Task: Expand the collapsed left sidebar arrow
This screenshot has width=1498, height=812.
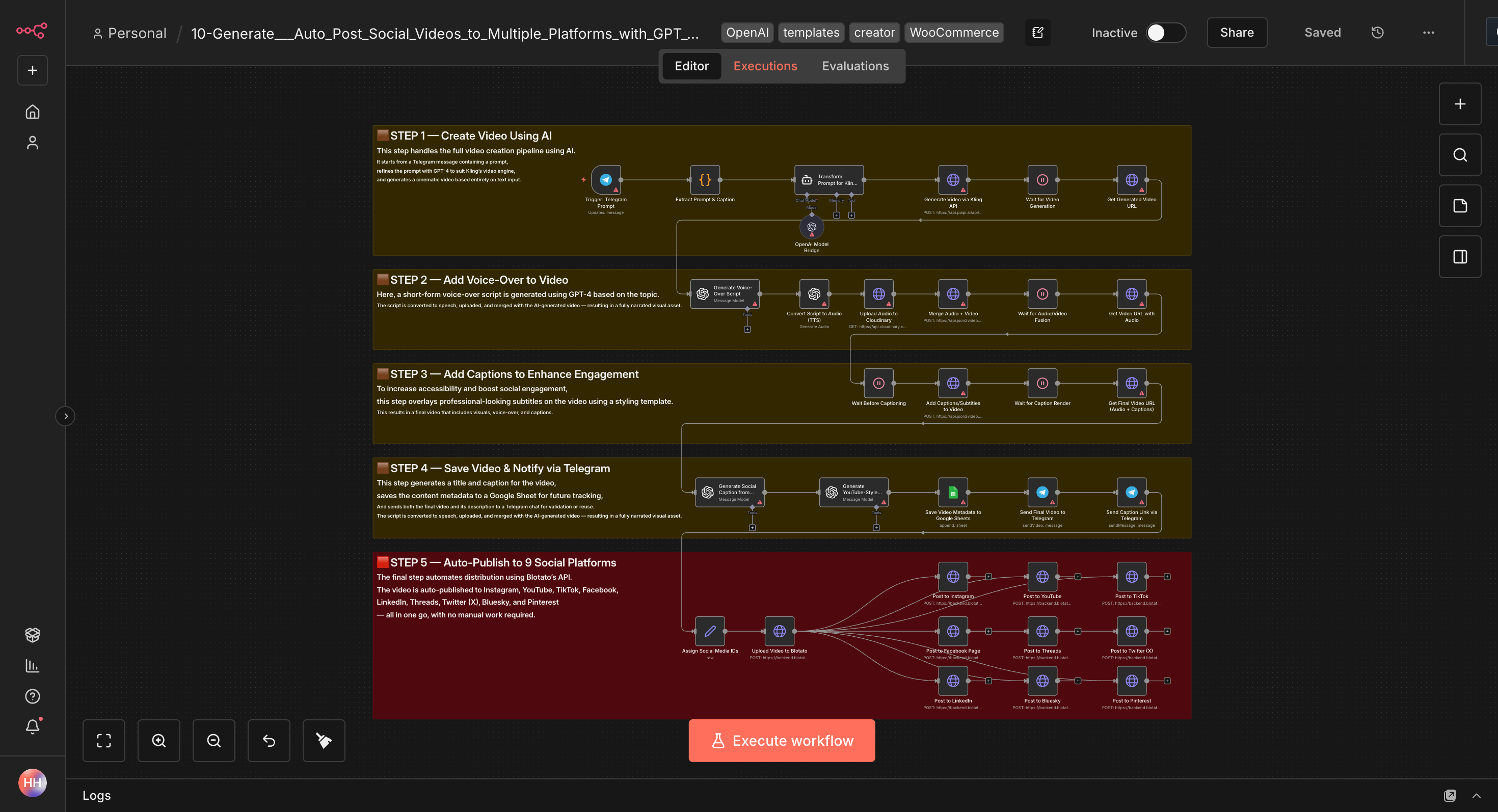Action: (66, 416)
